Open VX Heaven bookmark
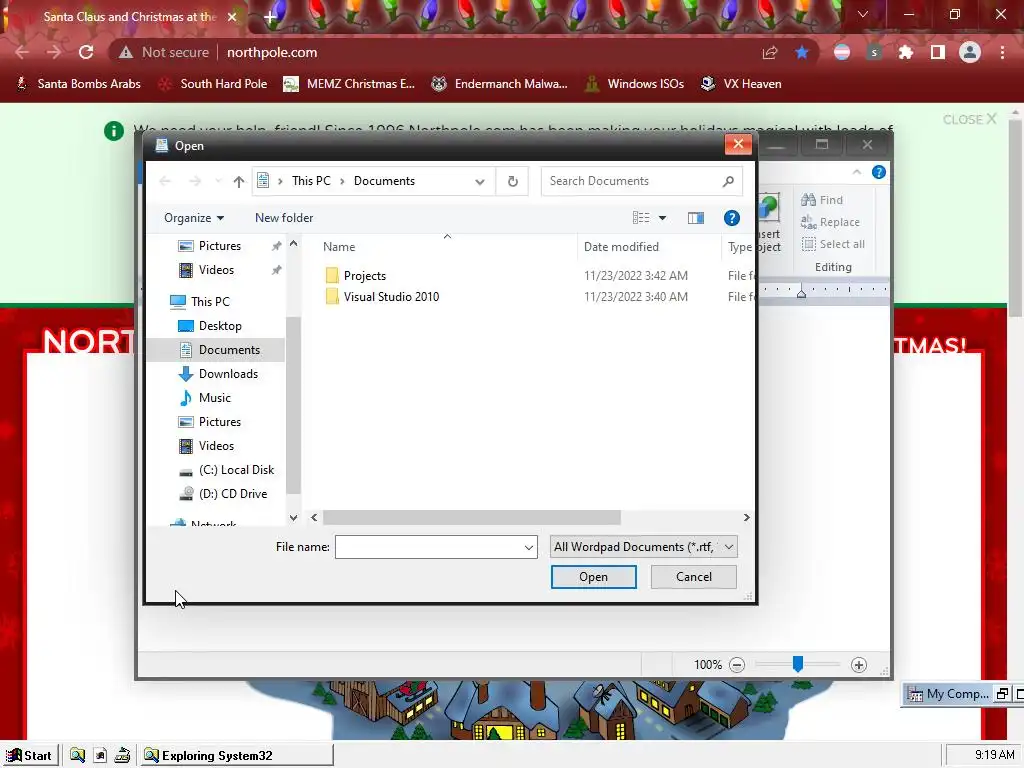Screen dimensions: 1024x768 point(741,84)
